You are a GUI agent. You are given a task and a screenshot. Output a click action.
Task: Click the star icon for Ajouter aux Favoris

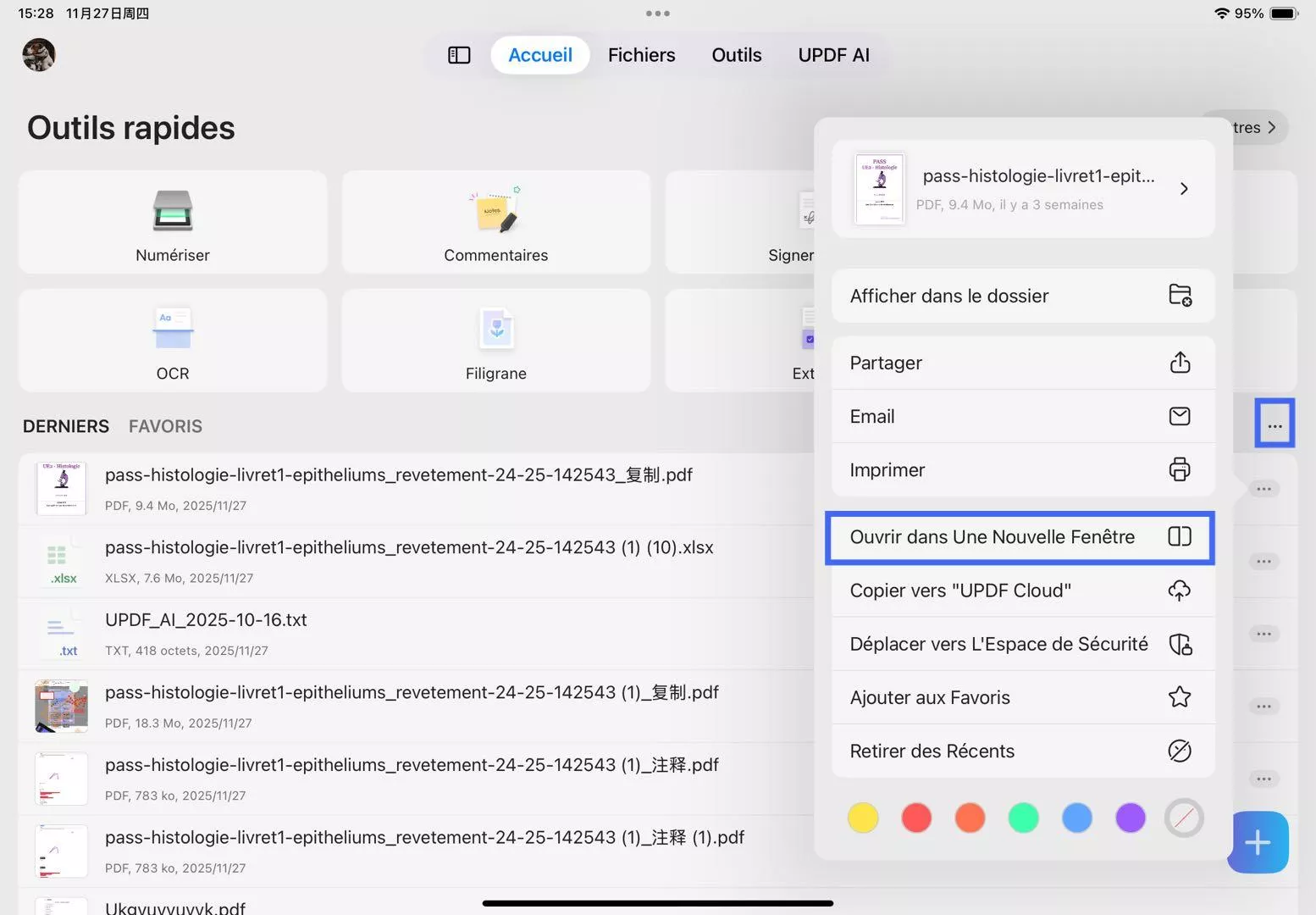1180,697
